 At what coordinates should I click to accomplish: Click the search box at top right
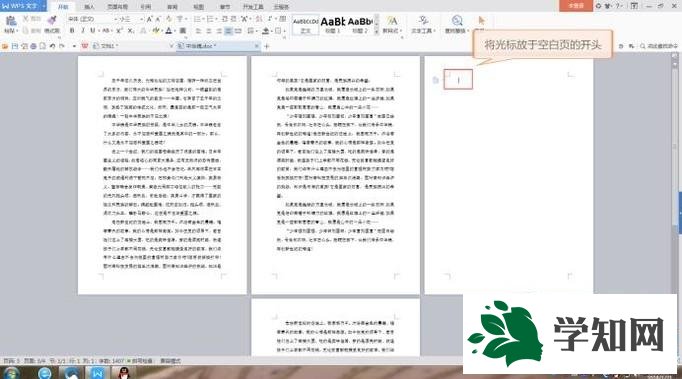659,46
